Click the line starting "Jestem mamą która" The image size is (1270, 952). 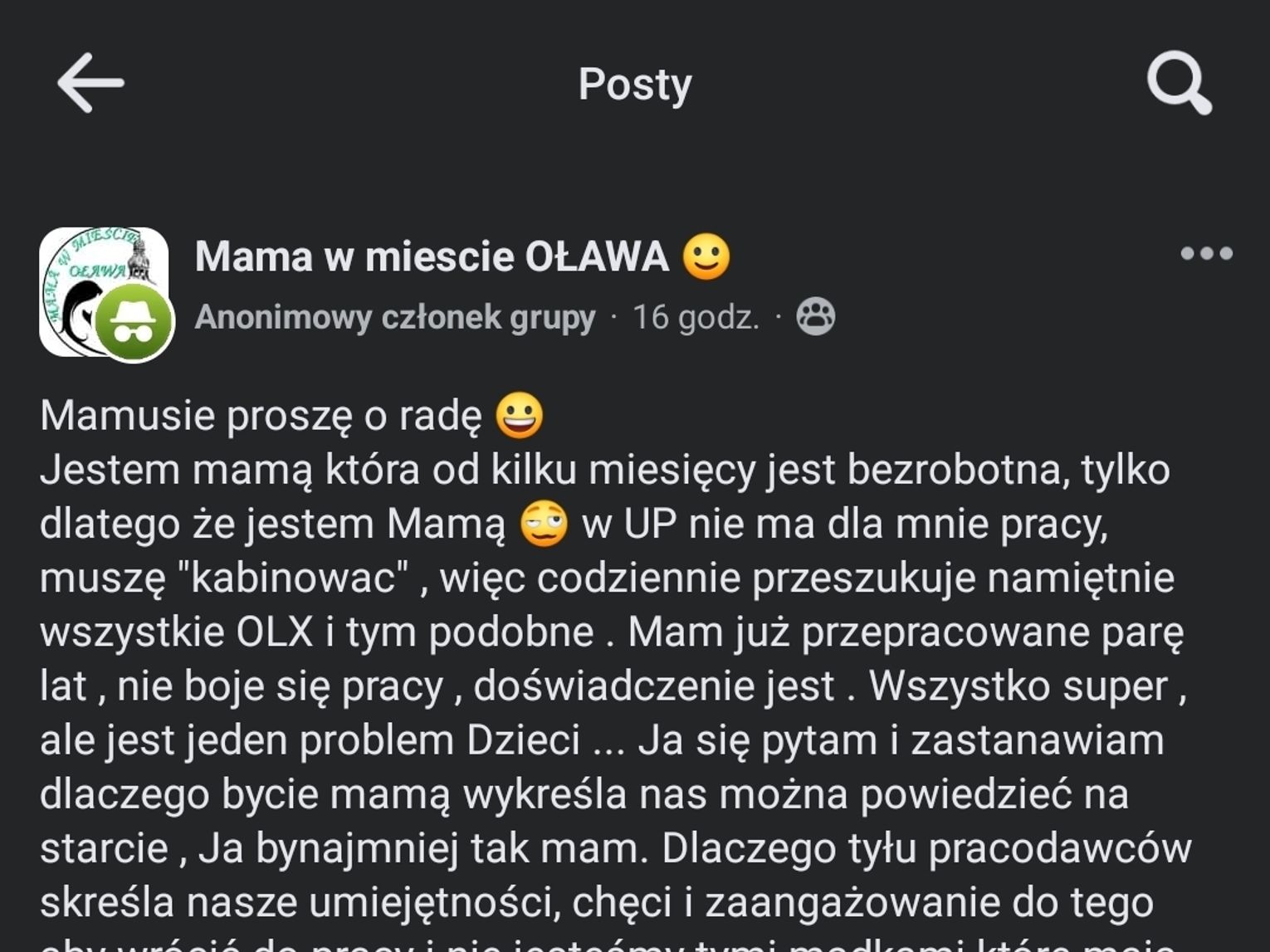[604, 470]
